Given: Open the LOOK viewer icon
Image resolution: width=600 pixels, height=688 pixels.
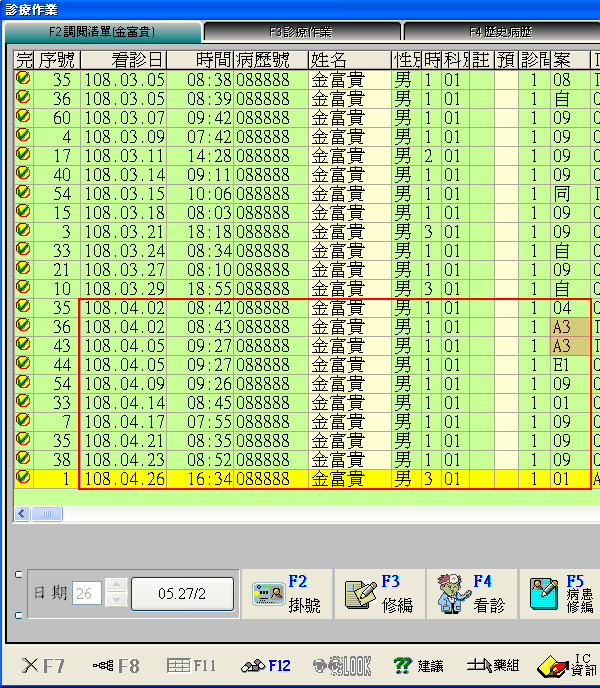Looking at the screenshot, I should pyautogui.click(x=342, y=665).
